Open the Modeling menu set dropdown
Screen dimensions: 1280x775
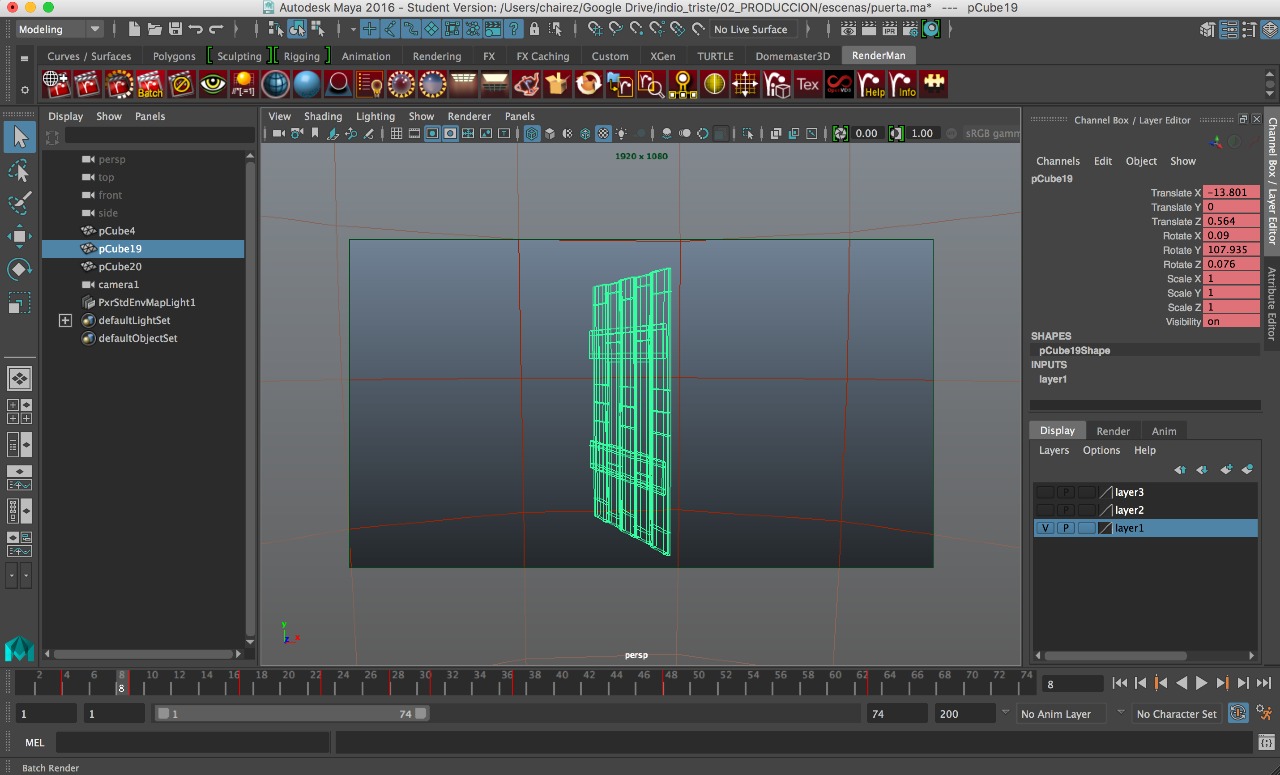[x=59, y=29]
